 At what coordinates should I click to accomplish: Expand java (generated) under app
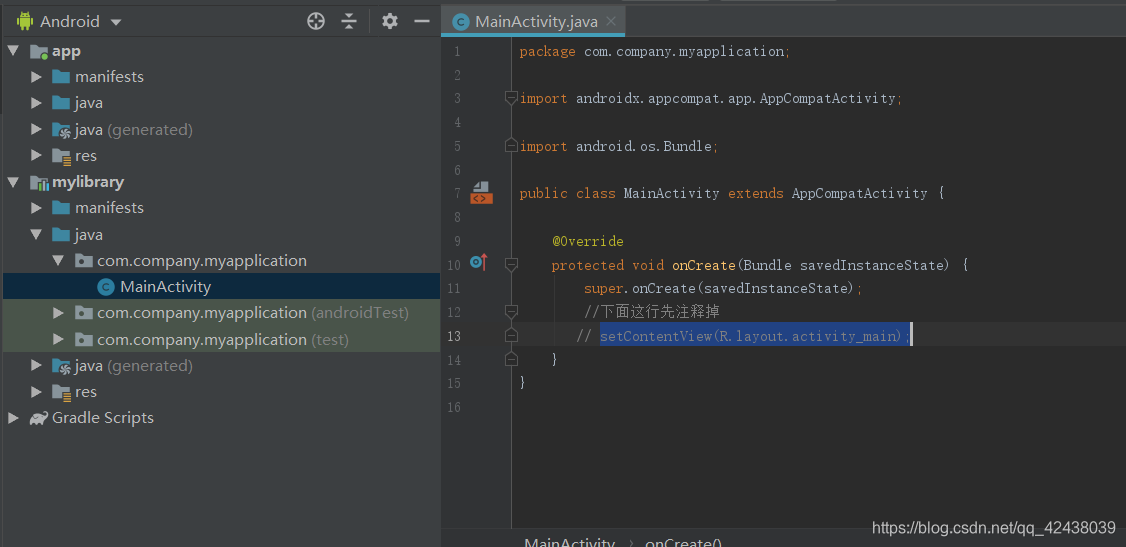click(x=36, y=130)
